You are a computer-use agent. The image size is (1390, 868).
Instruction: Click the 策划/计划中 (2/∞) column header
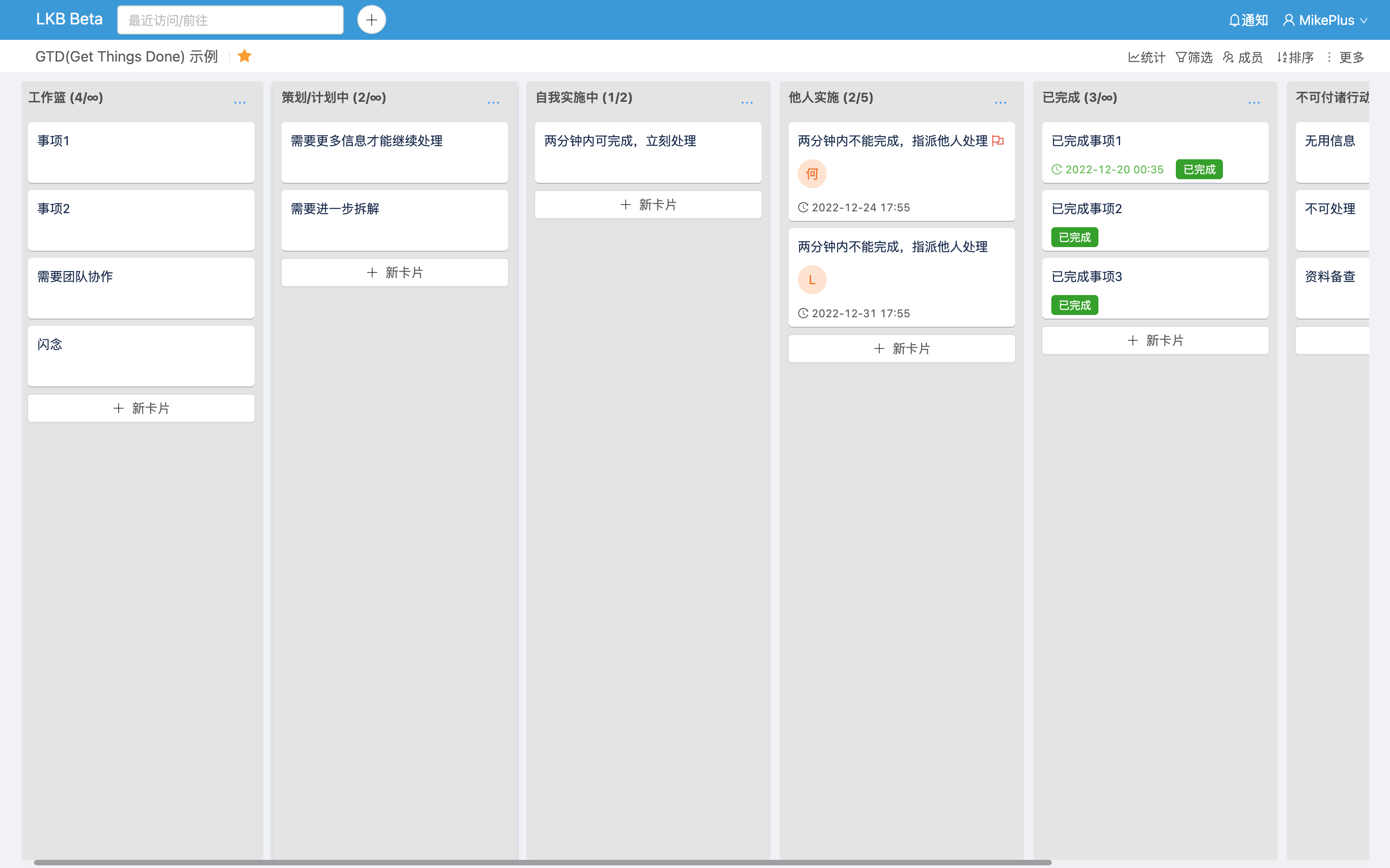[x=334, y=98]
